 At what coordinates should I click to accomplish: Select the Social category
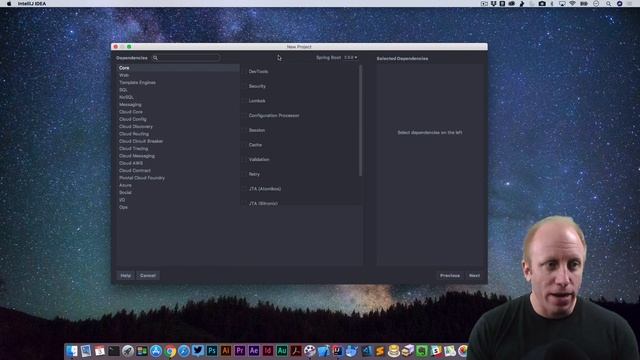coord(178,193)
